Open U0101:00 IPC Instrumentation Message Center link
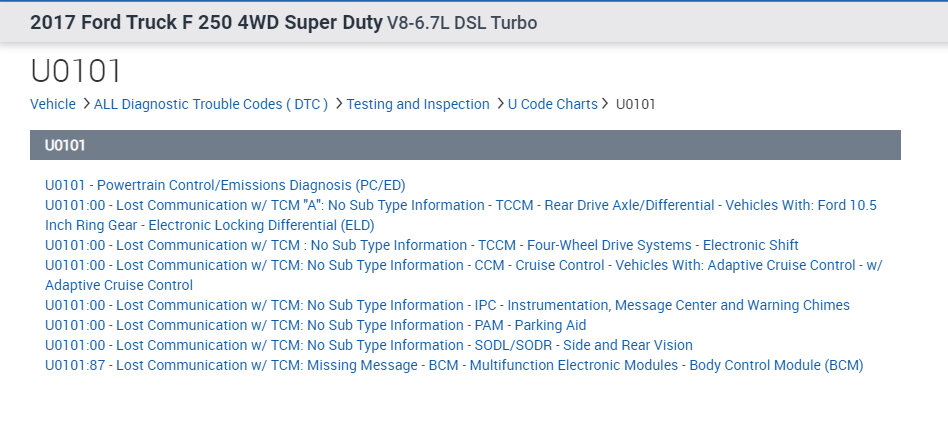 (447, 305)
